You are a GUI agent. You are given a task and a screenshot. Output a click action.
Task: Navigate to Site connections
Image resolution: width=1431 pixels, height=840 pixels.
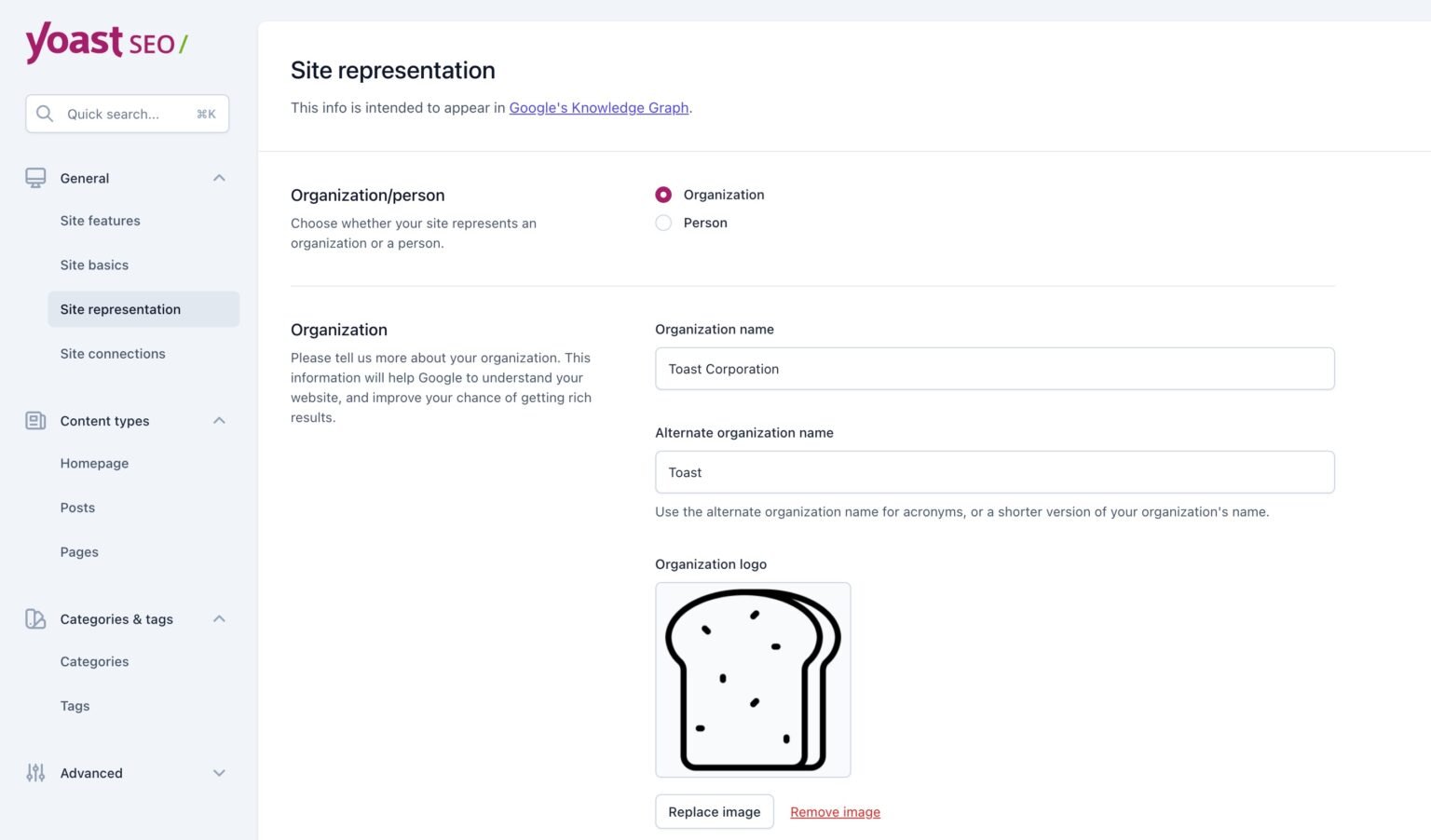(112, 353)
